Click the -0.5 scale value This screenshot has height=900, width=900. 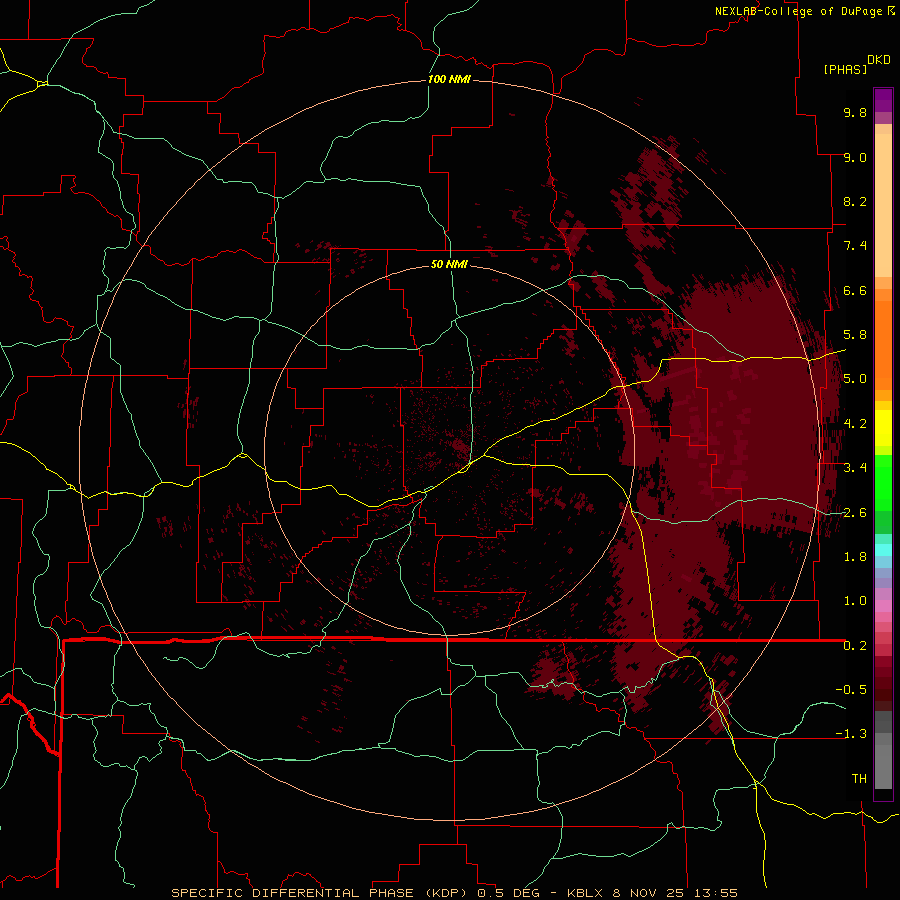[x=851, y=690]
